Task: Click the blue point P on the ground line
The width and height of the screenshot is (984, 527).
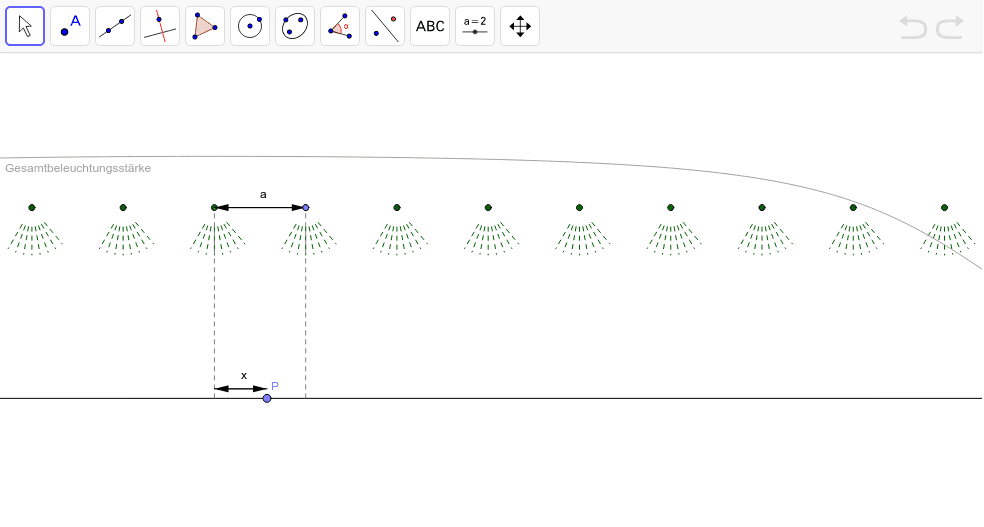Action: point(267,398)
